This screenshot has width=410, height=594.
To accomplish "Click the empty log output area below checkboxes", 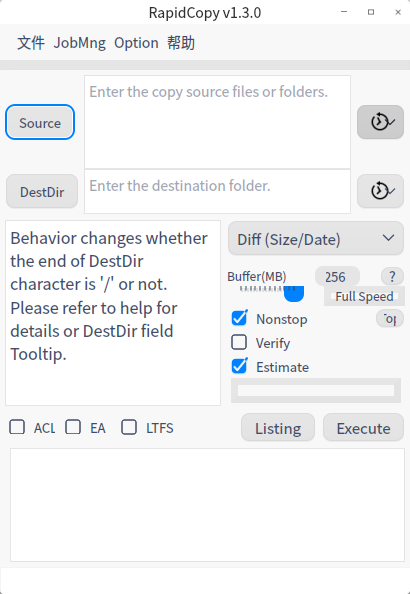I will click(x=207, y=505).
